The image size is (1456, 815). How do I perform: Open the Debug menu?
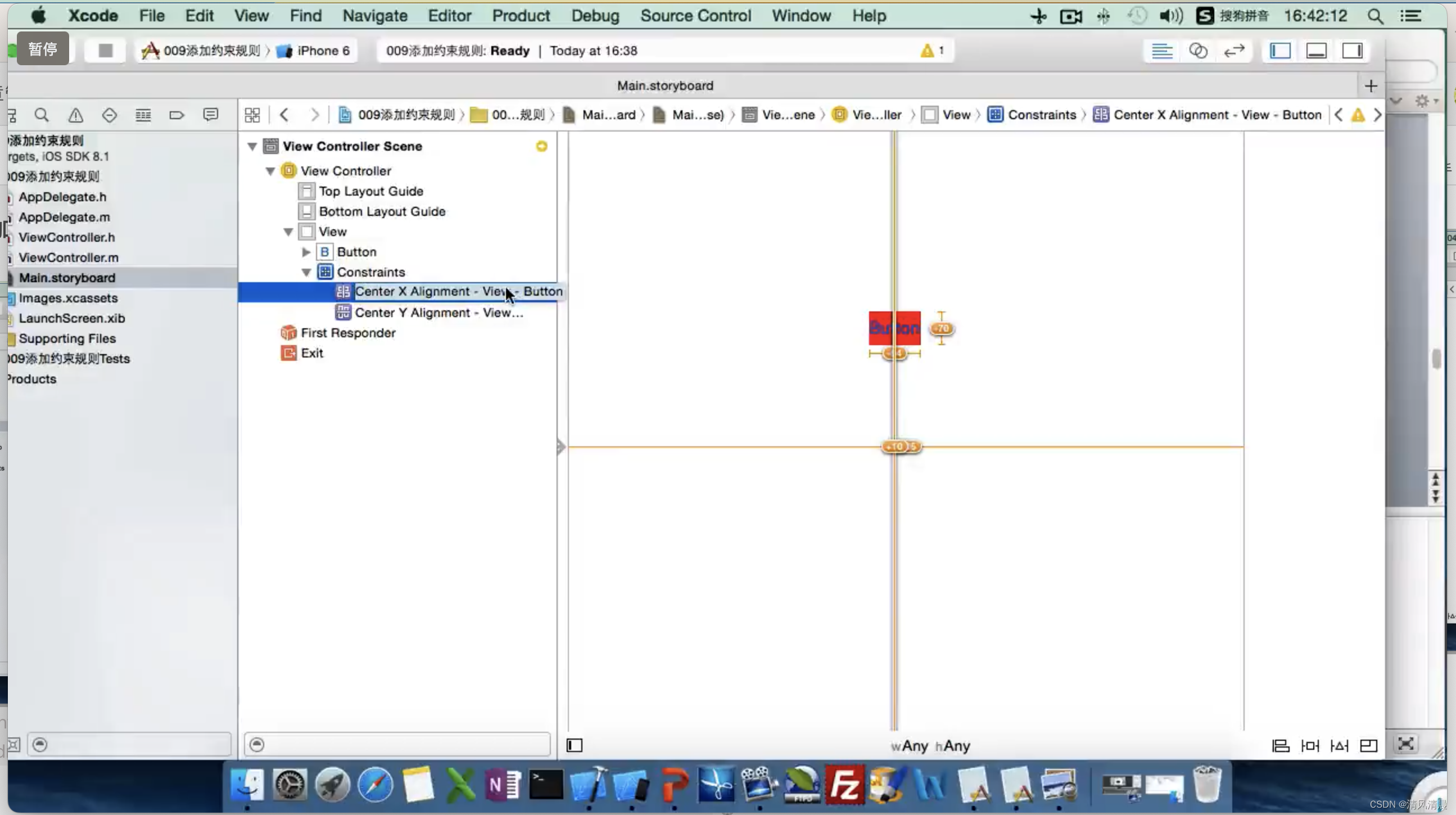pyautogui.click(x=595, y=15)
